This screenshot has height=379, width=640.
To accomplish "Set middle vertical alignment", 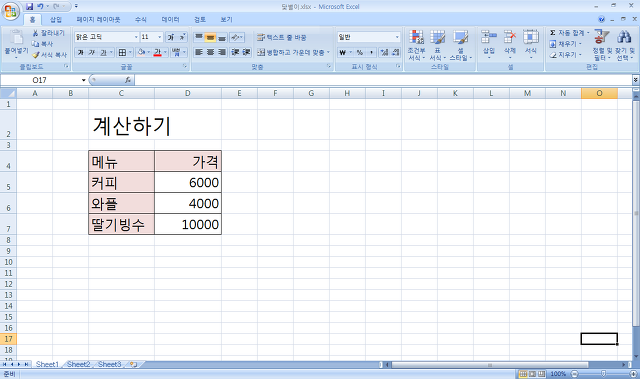I will click(210, 37).
